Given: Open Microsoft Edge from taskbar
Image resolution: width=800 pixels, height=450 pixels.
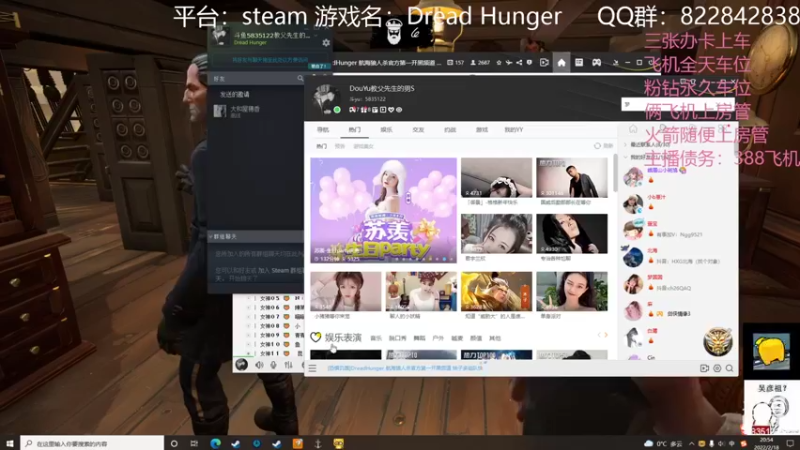Looking at the screenshot, I should pos(215,443).
